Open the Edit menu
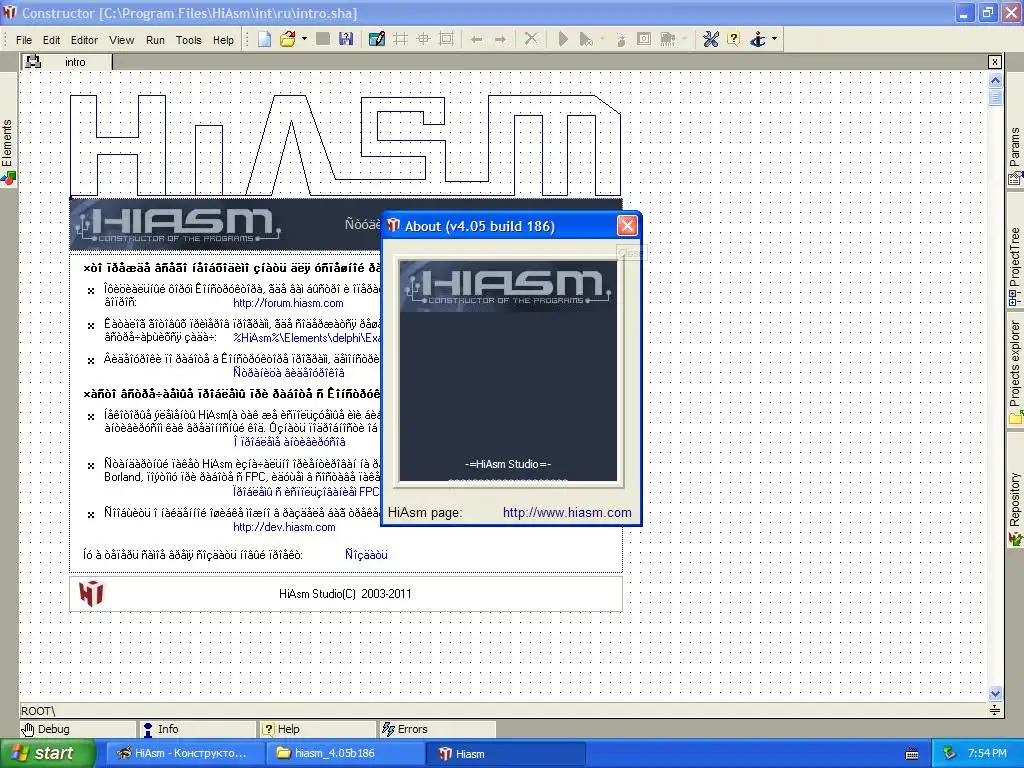This screenshot has width=1024, height=768. click(x=52, y=40)
